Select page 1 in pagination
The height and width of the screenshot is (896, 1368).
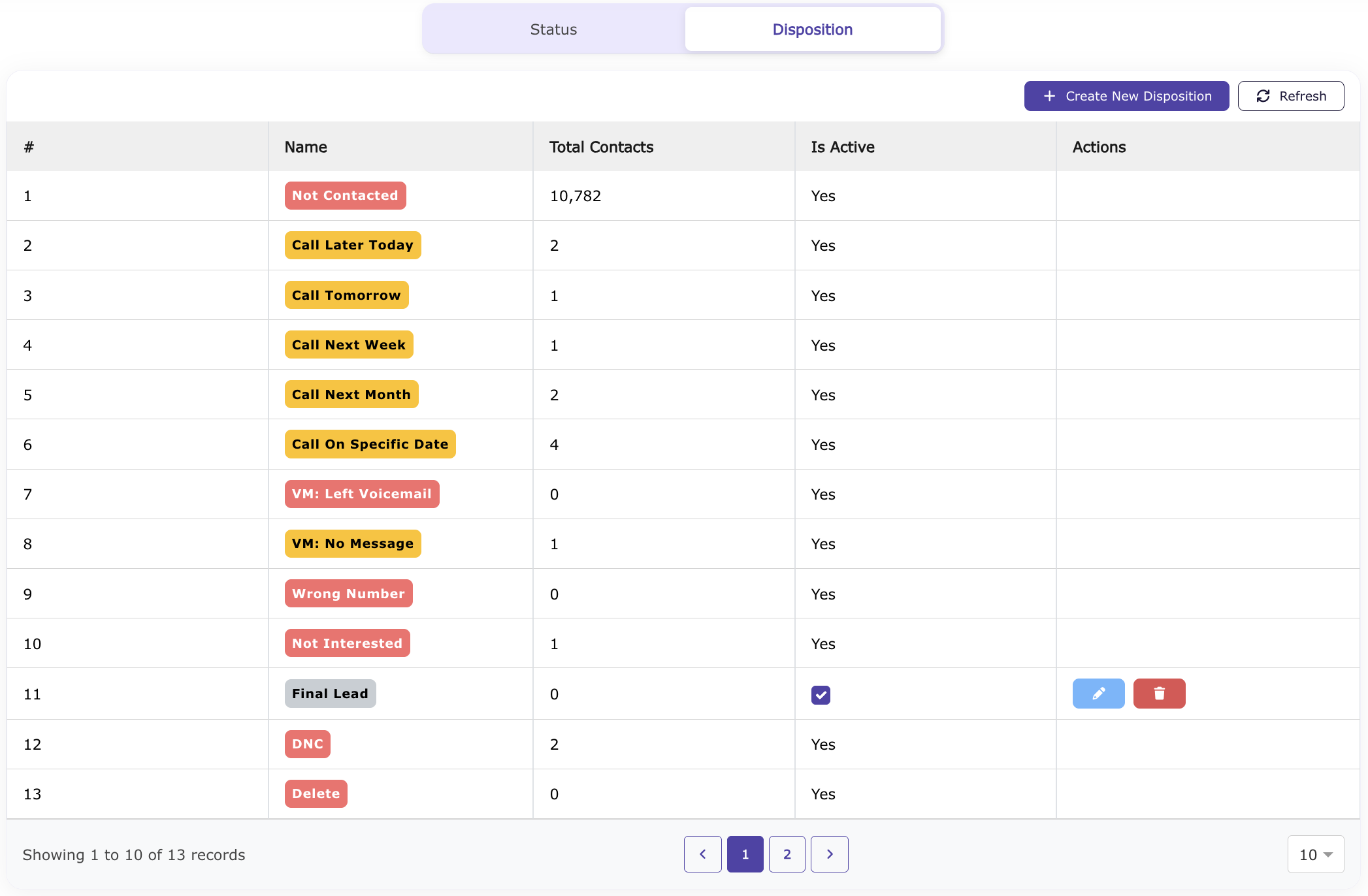tap(745, 854)
